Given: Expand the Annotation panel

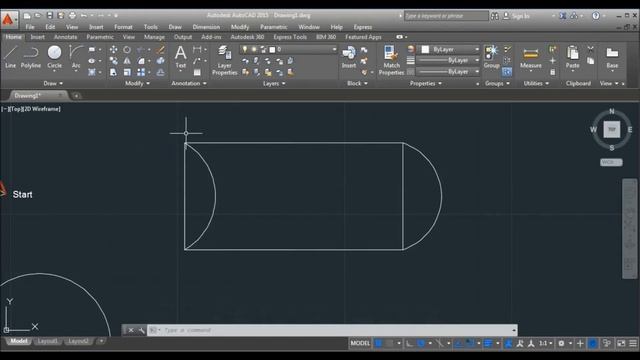Looking at the screenshot, I should click(189, 83).
